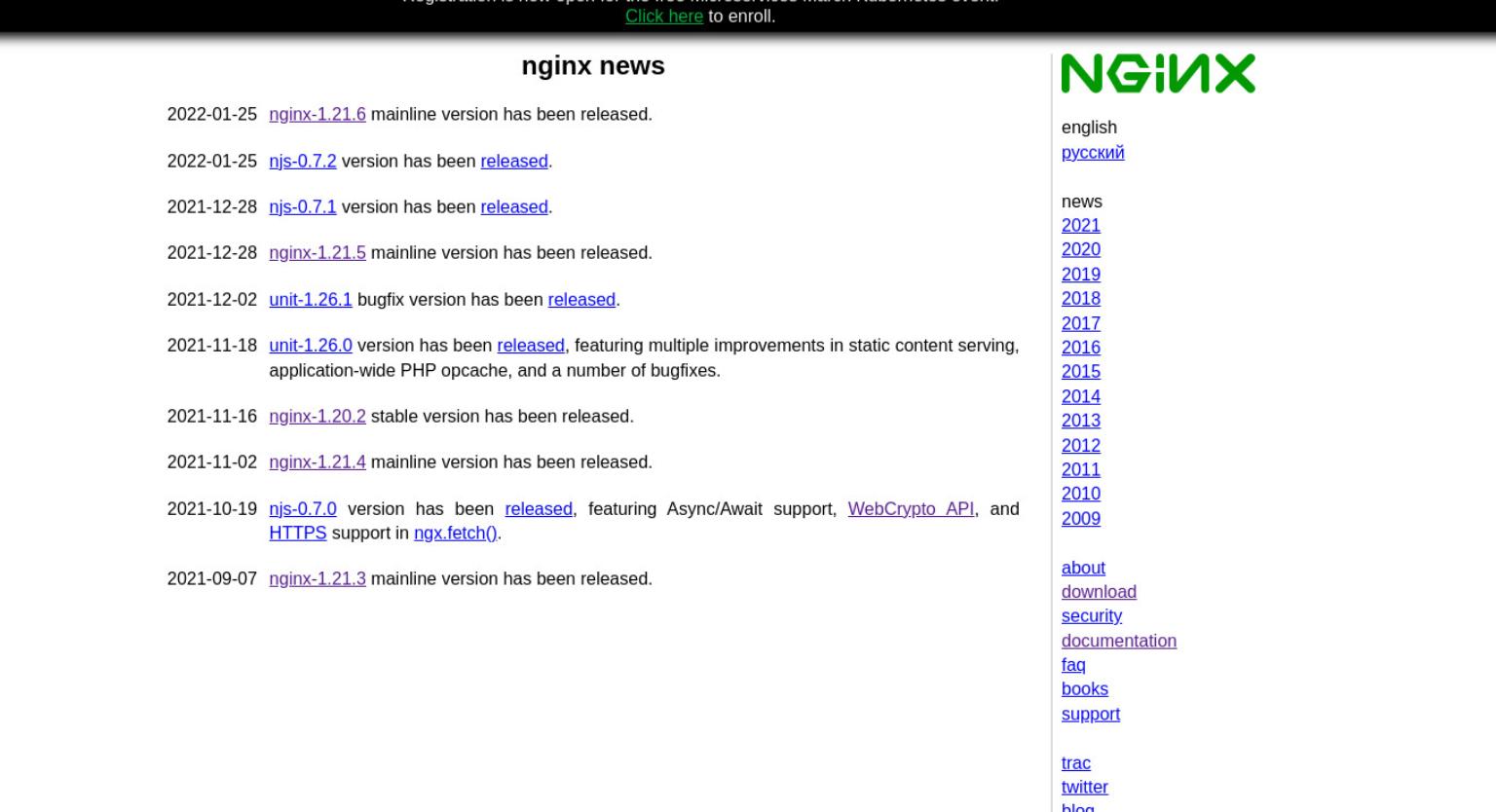This screenshot has height=812, width=1496.
Task: Open 2011 news archive
Action: [x=1081, y=469]
